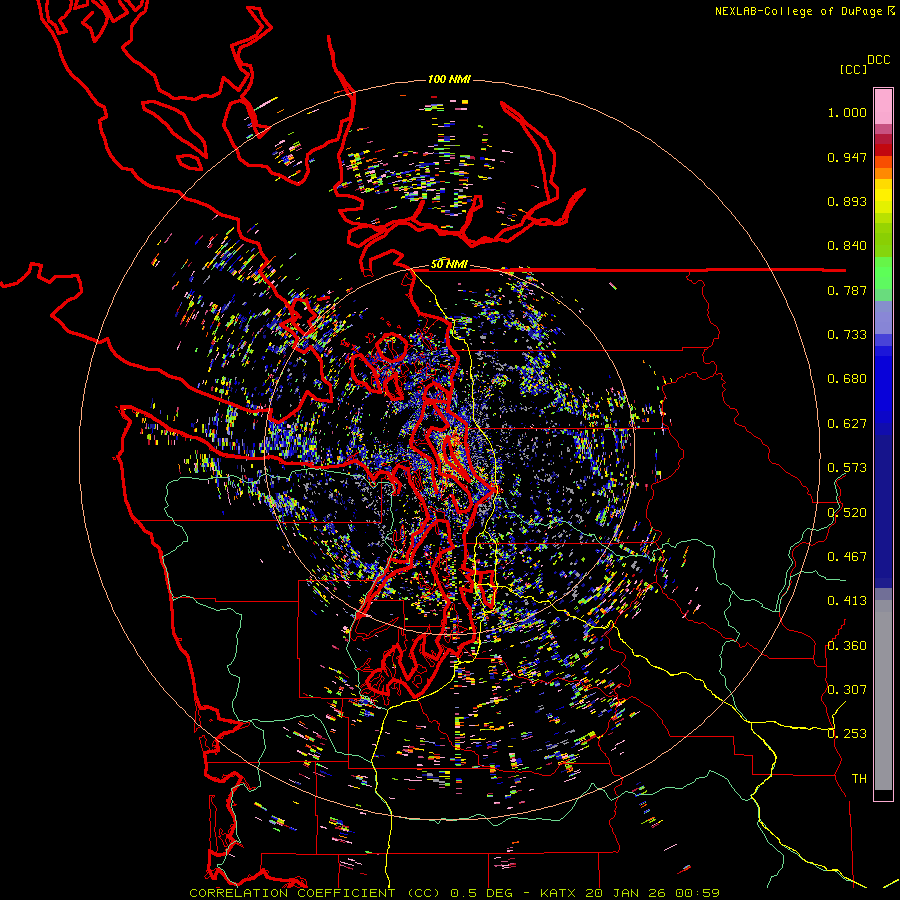The image size is (900, 900).
Task: Select the 0.360 legend value
Action: [847, 645]
